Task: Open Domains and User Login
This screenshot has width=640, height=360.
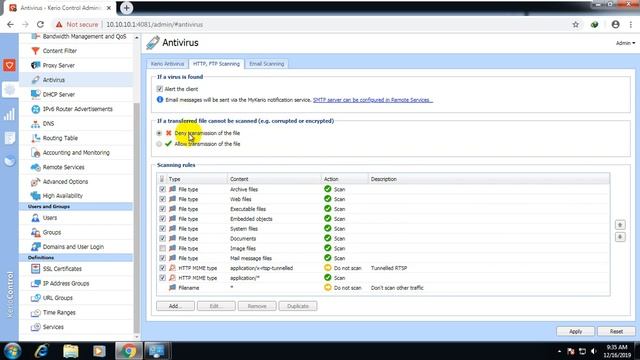Action: pos(73,247)
